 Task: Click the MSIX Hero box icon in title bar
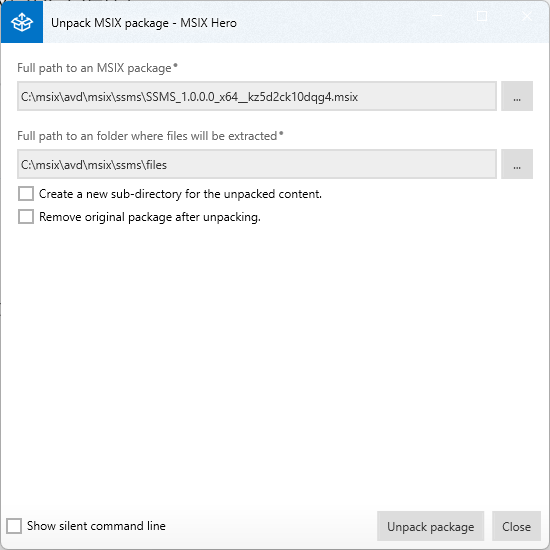click(22, 22)
